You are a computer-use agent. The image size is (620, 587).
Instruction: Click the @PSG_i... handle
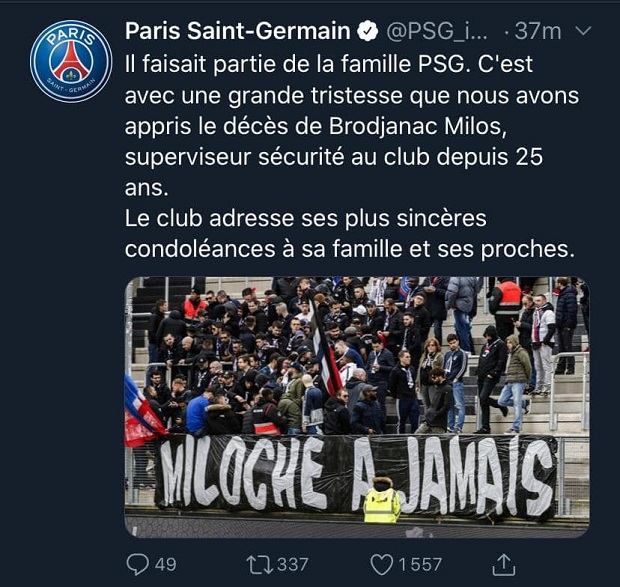click(438, 31)
